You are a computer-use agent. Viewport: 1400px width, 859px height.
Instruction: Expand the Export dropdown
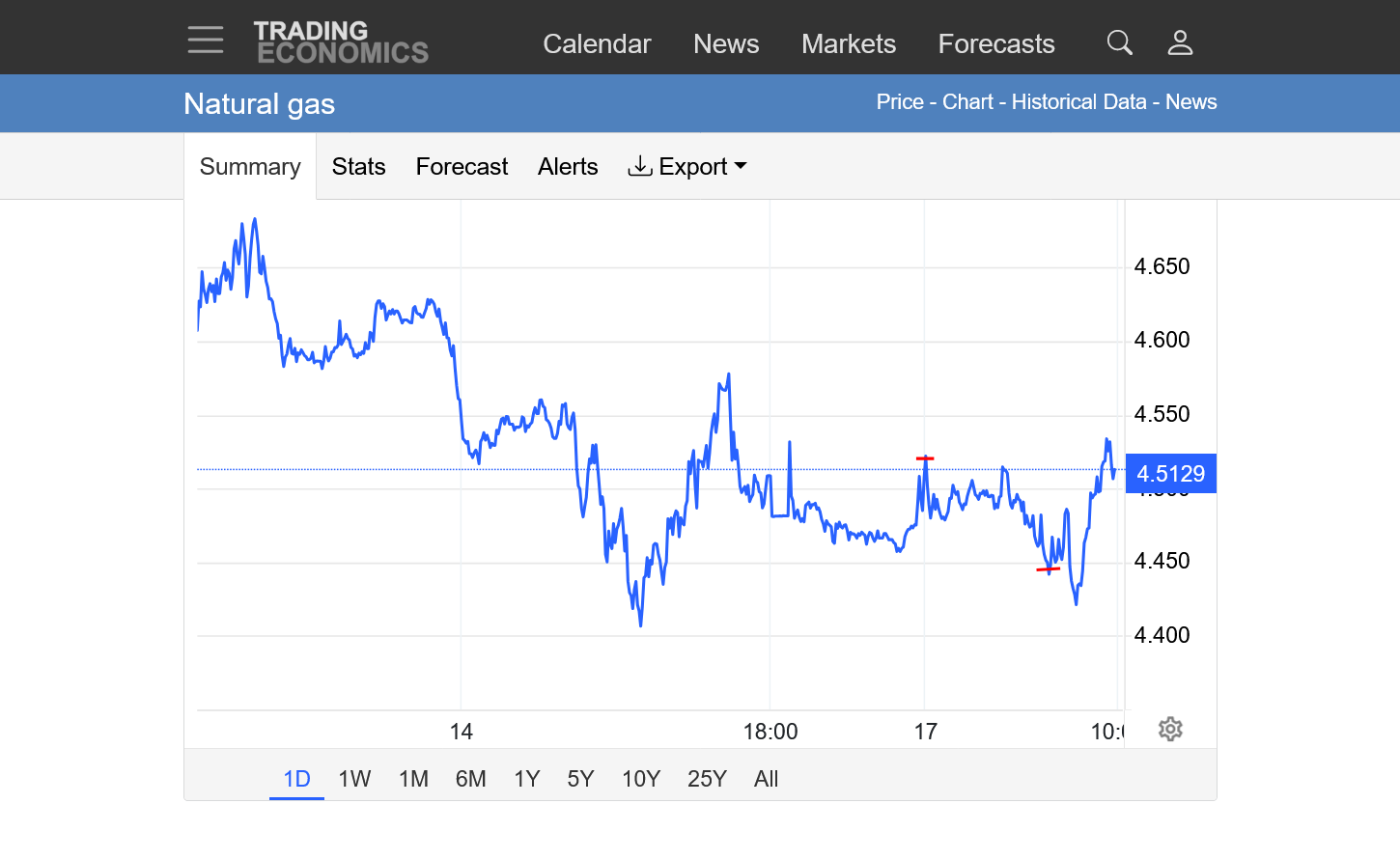[x=687, y=167]
